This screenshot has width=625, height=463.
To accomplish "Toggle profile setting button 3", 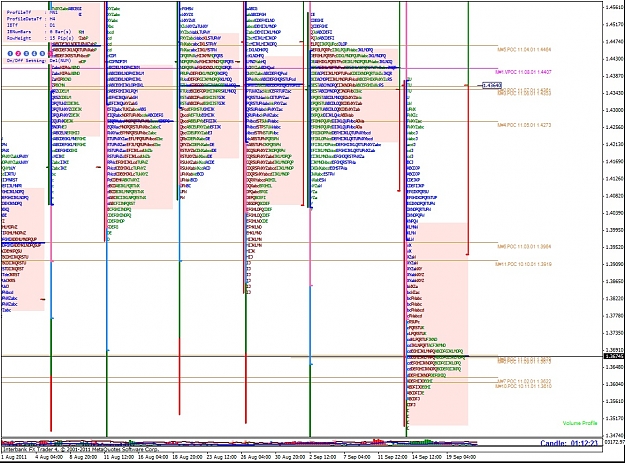I will pos(26,53).
